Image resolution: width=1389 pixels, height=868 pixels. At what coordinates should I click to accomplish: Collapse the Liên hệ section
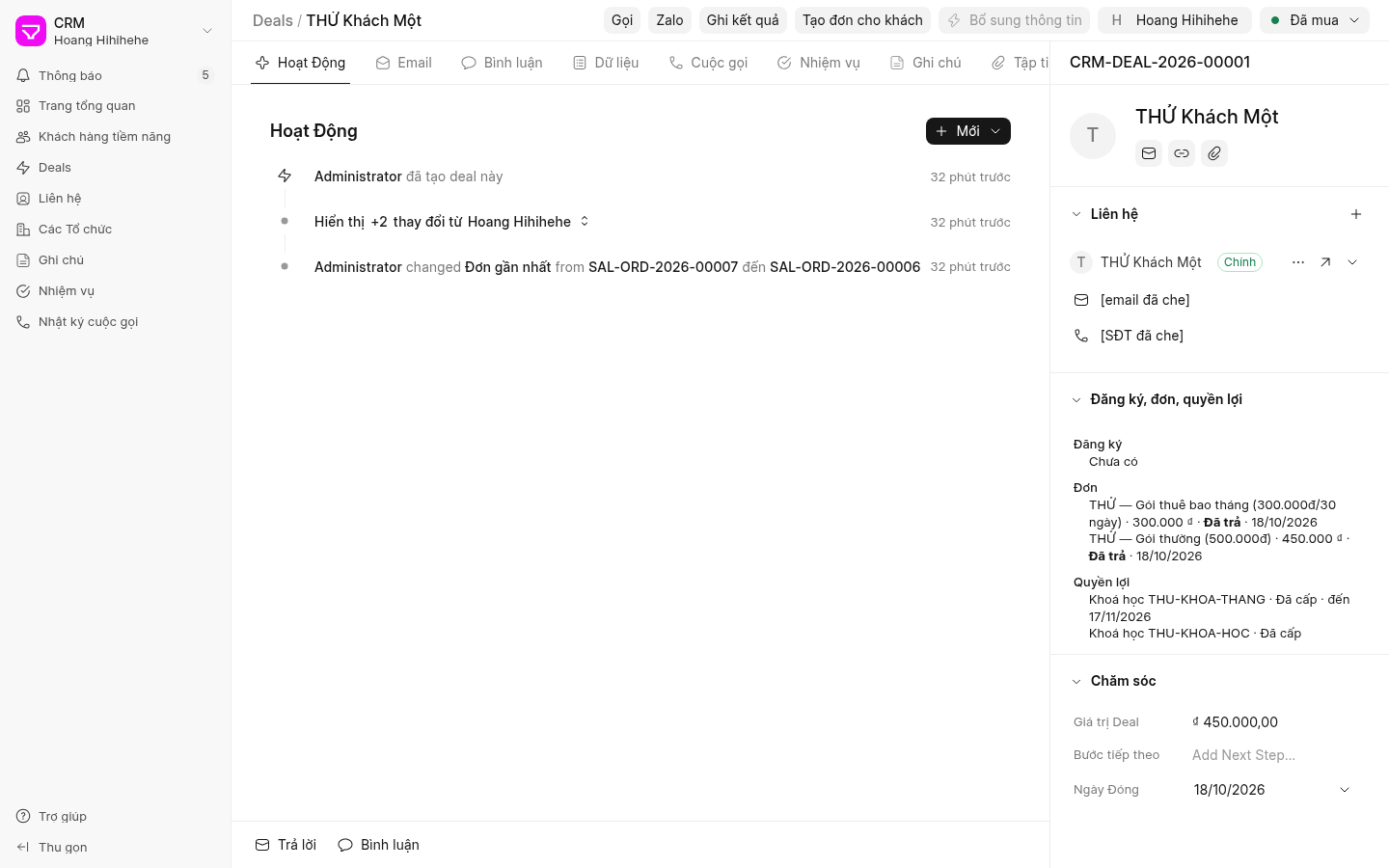[1076, 214]
